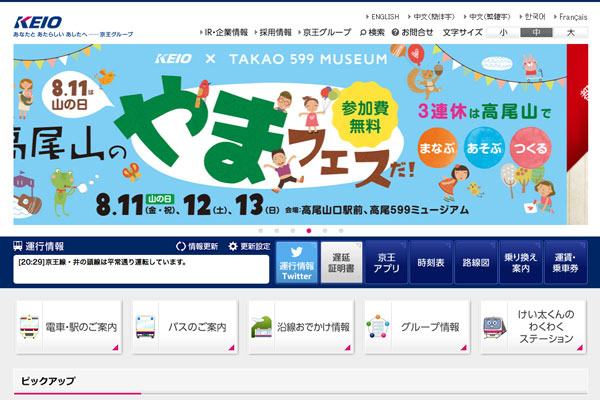Image resolution: width=600 pixels, height=400 pixels.
Task: Click the station icon for 沿線おでかけ情報
Action: [261, 327]
